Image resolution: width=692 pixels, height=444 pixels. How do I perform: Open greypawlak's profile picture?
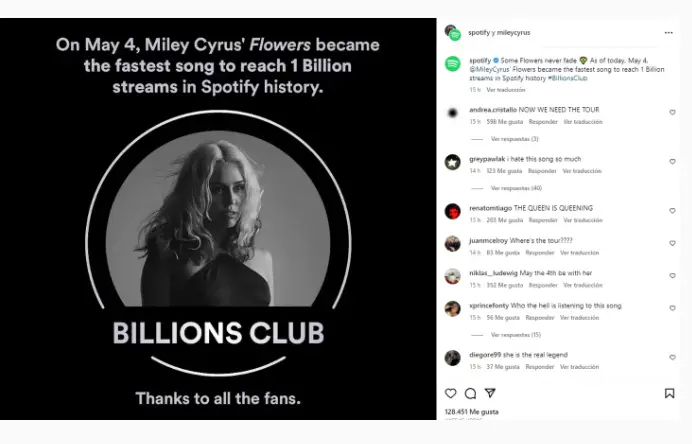[453, 162]
